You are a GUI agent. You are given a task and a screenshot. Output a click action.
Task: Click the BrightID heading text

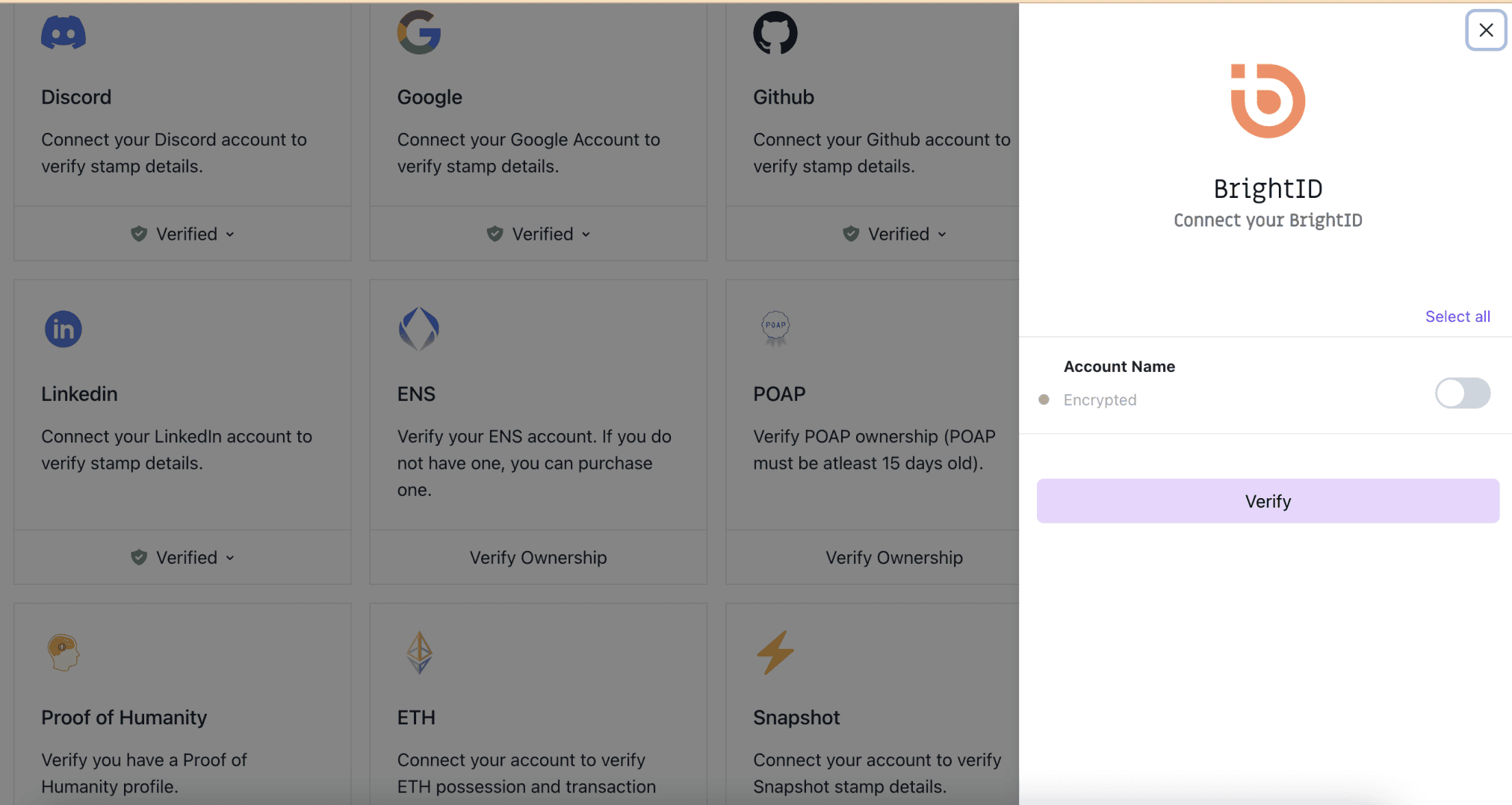(x=1268, y=189)
